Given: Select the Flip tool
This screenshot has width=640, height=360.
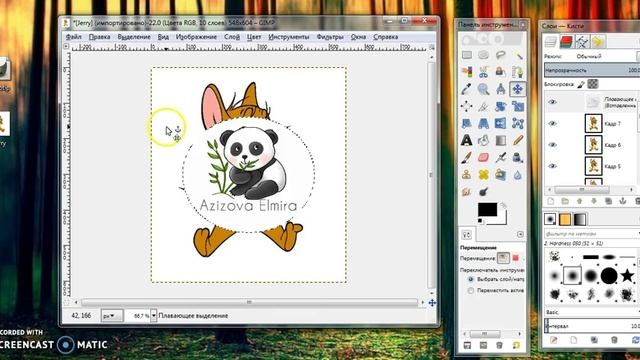Looking at the screenshot, I should (x=501, y=123).
